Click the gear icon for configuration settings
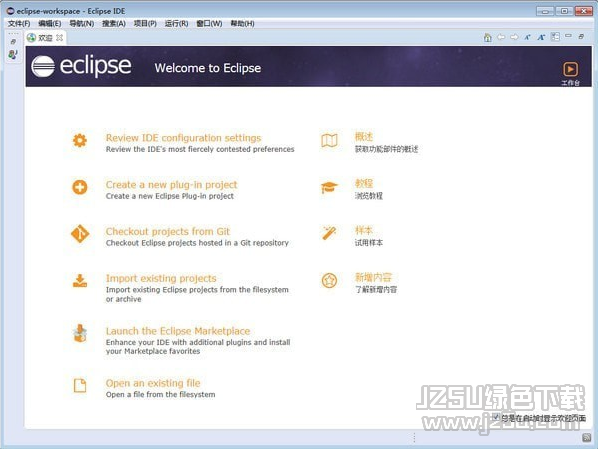This screenshot has width=598, height=449. point(80,141)
